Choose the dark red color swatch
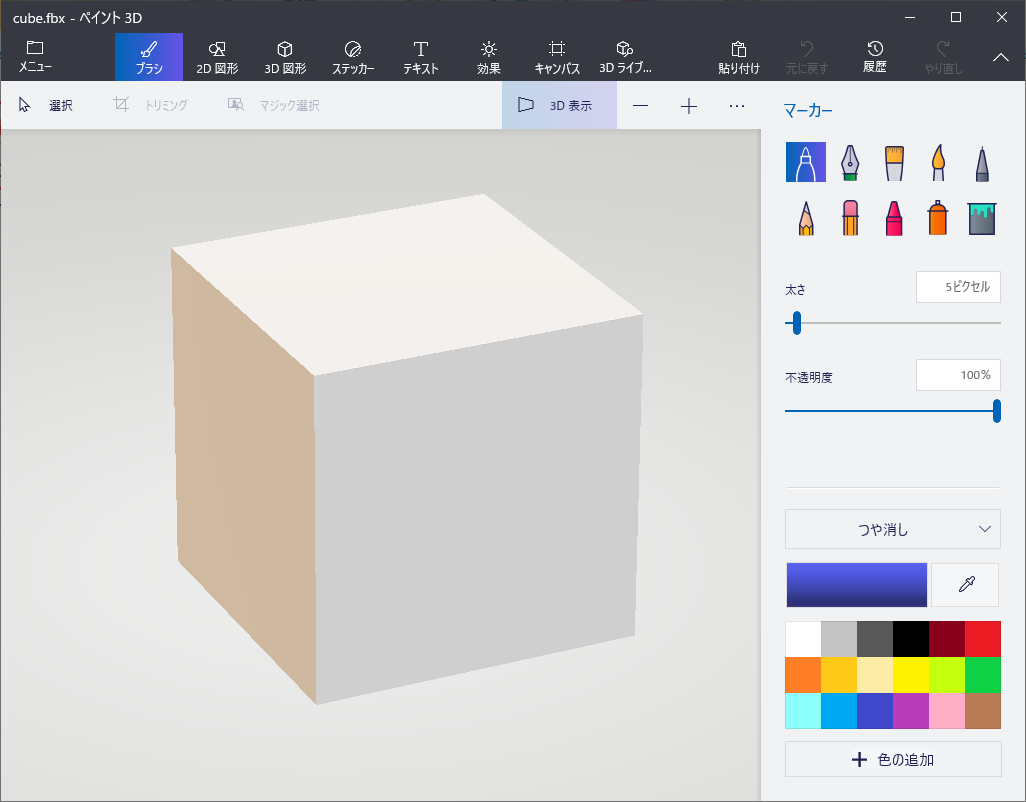 pyautogui.click(x=947, y=638)
